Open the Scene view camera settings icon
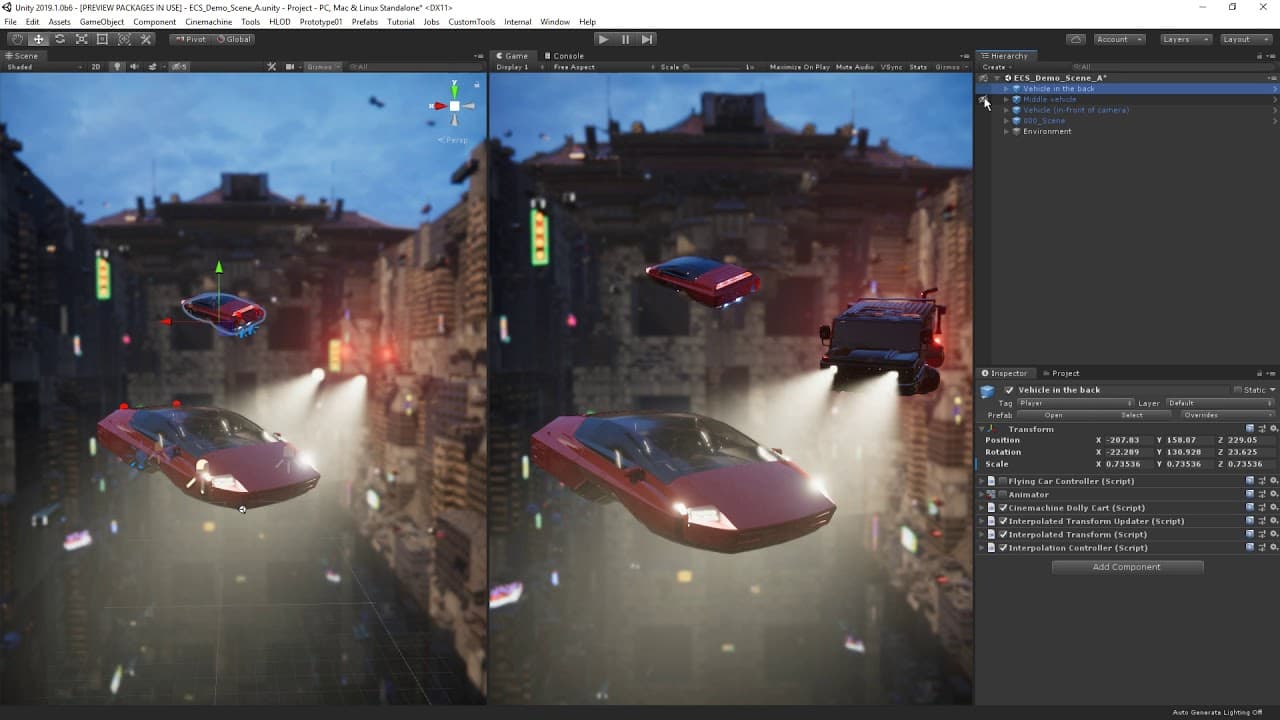The image size is (1280, 720). 290,67
